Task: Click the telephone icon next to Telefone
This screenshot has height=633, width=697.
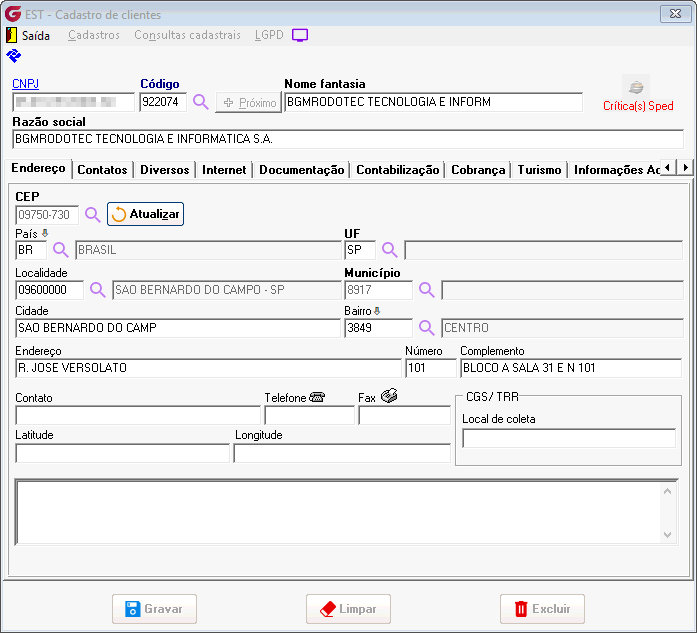Action: 317,397
